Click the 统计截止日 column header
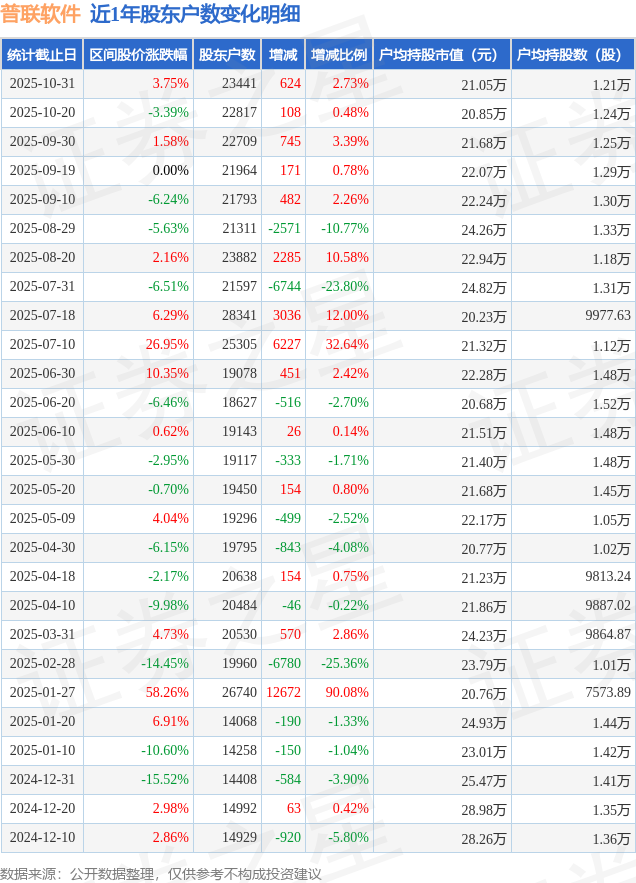This screenshot has height=883, width=636. [x=41, y=55]
